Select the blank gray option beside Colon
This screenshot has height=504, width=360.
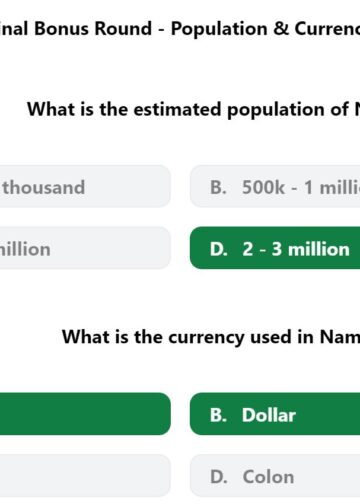(x=85, y=476)
